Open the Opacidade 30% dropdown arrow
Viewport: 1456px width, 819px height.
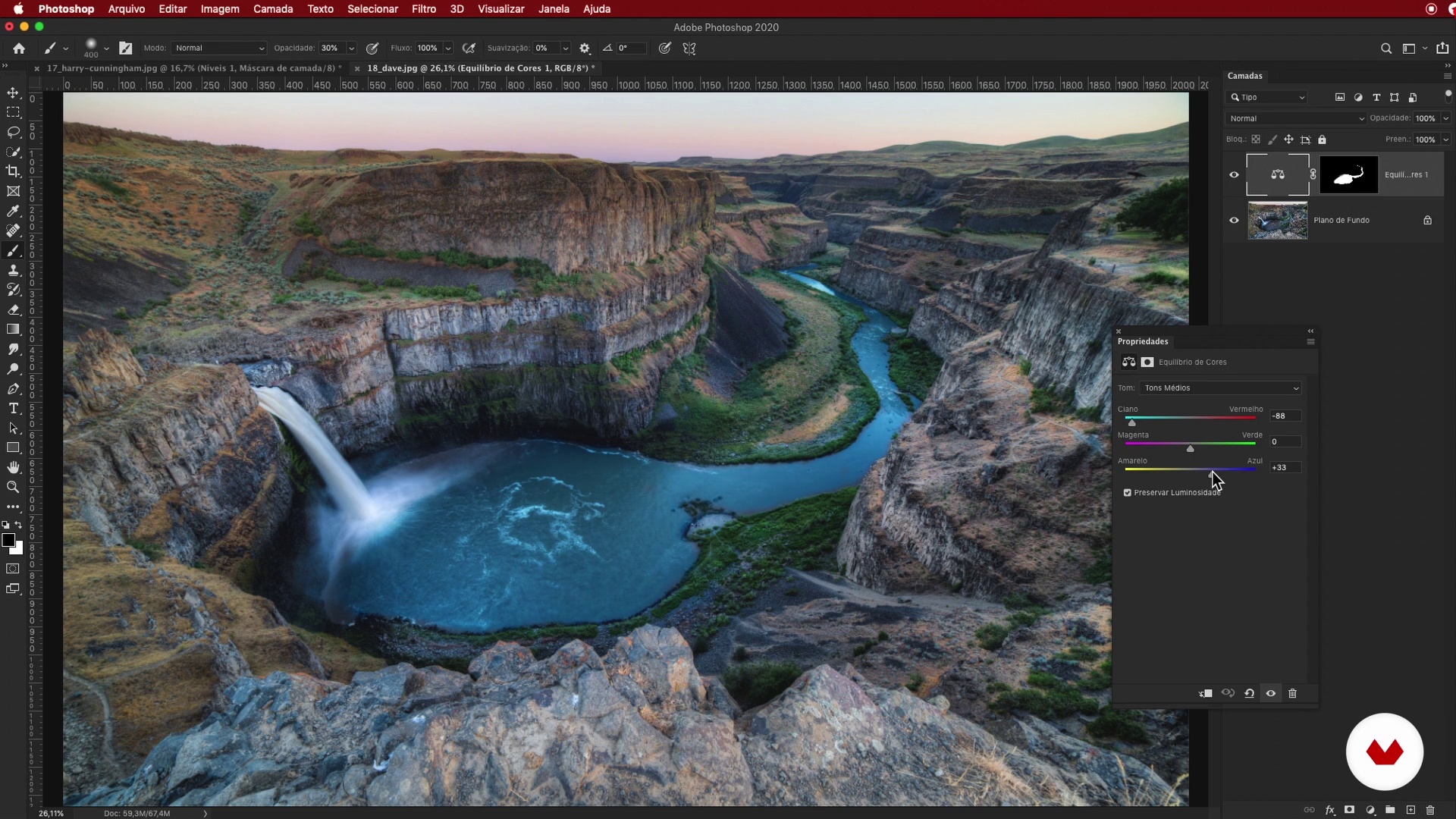tap(352, 48)
